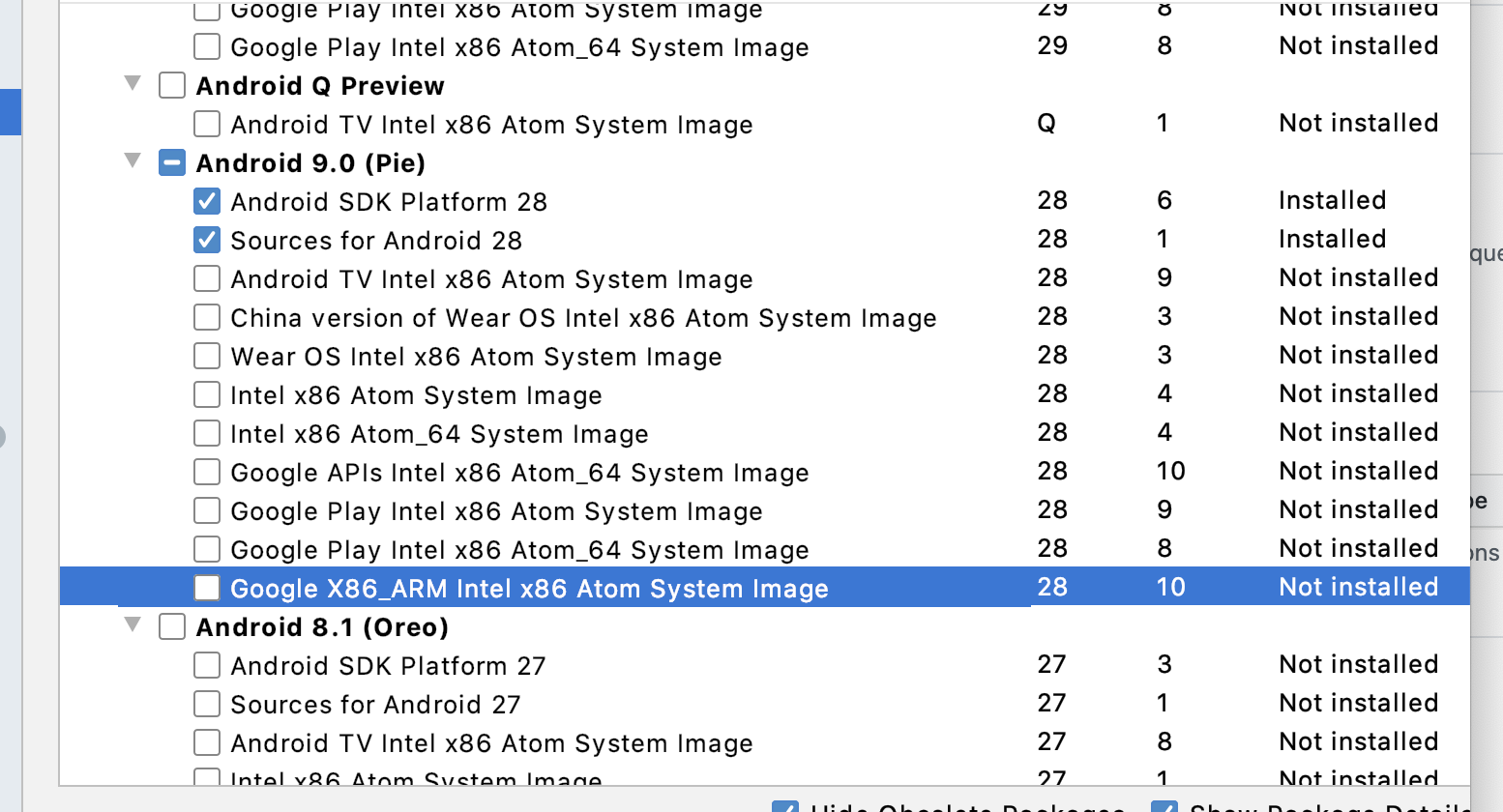Screen dimensions: 1503x812
Task: Check Intel x86 Atom_64 System Image for API 28
Action: click(x=206, y=433)
